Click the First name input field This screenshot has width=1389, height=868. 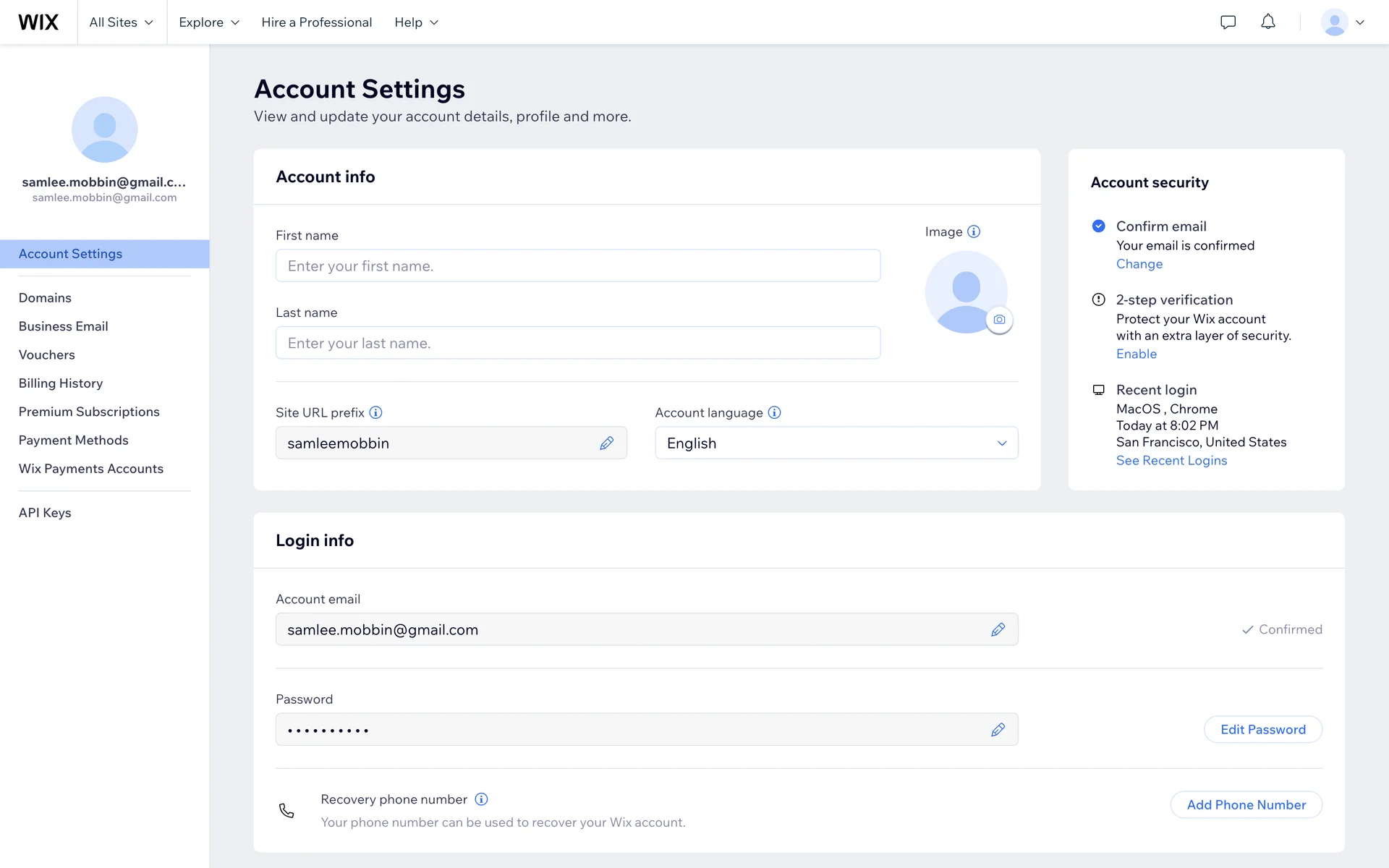577,266
